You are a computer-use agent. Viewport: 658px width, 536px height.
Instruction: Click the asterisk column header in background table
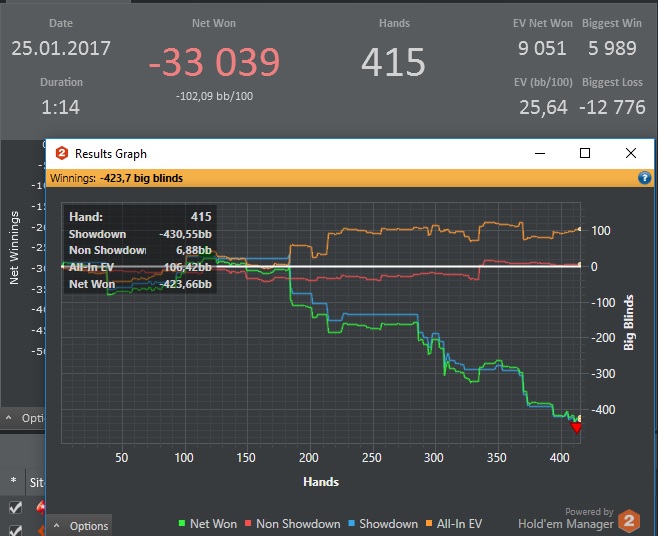click(13, 481)
